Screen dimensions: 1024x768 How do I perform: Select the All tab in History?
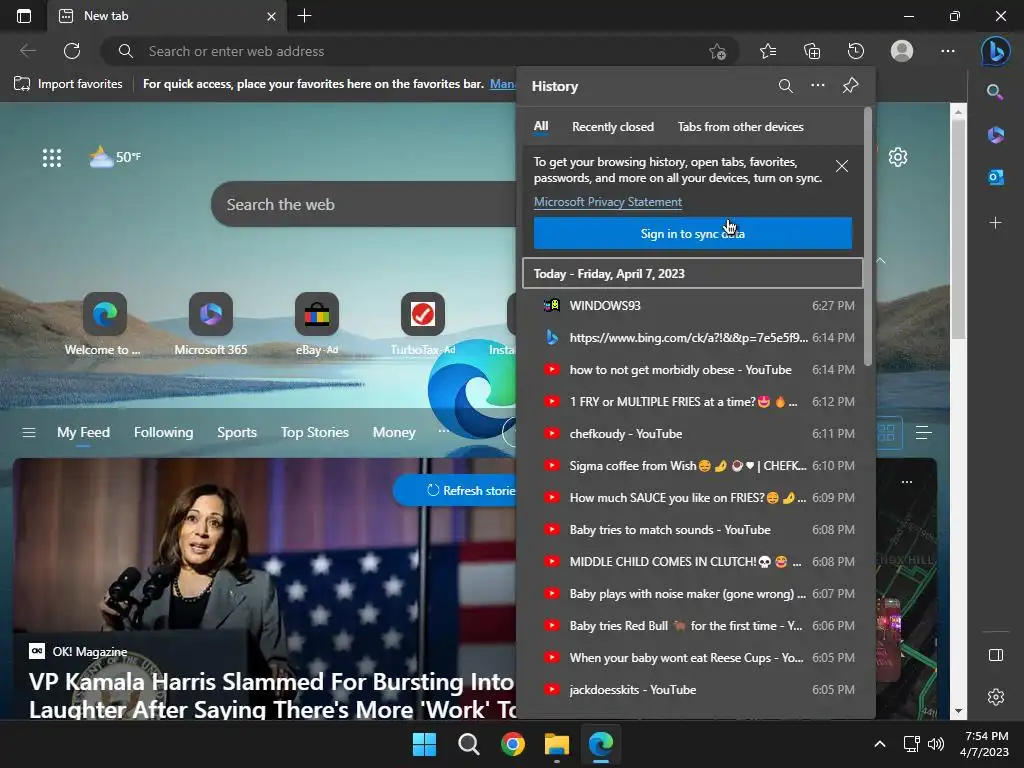click(x=541, y=127)
